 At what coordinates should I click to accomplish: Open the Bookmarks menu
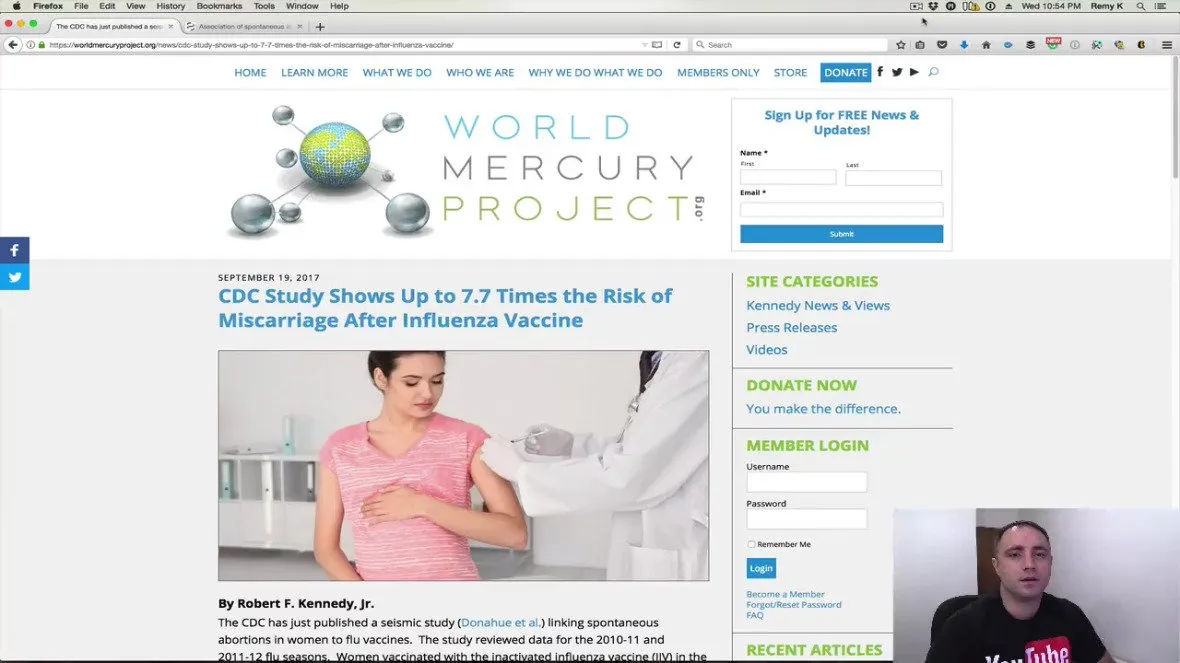click(219, 6)
